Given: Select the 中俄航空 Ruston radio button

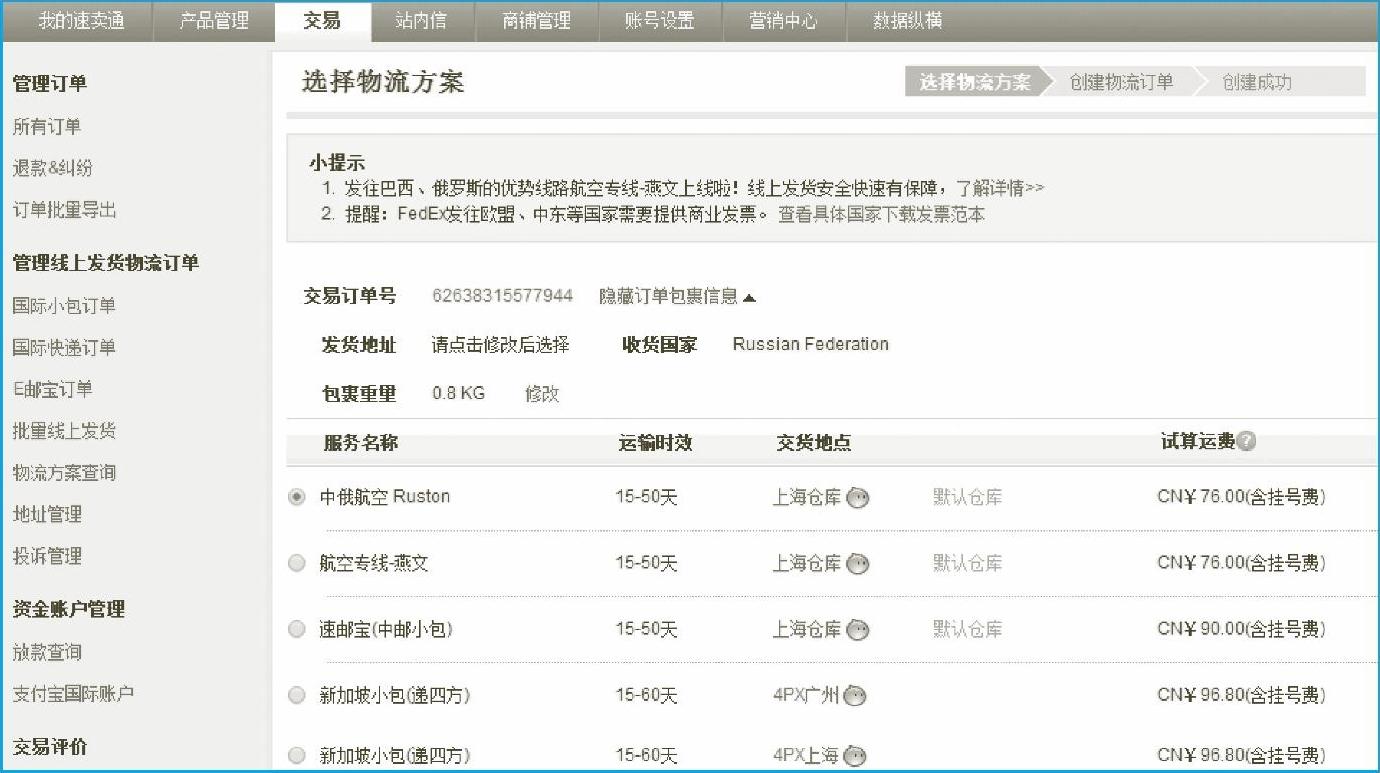Looking at the screenshot, I should 297,497.
